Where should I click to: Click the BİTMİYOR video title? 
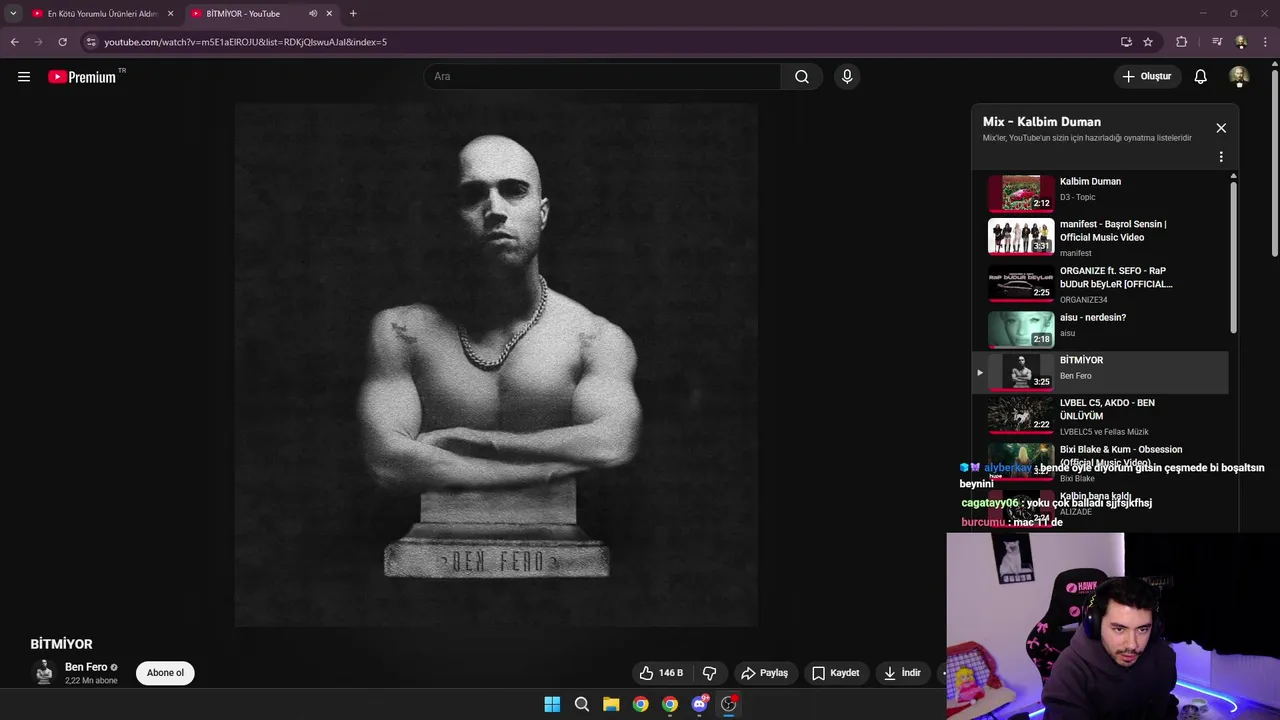coord(61,644)
